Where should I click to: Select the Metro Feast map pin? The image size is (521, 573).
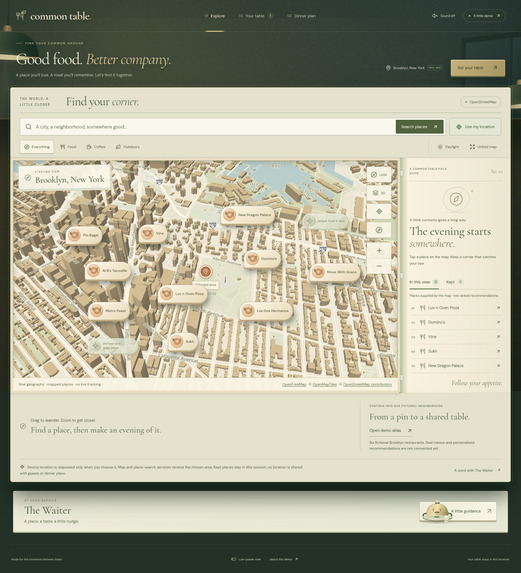tap(109, 311)
